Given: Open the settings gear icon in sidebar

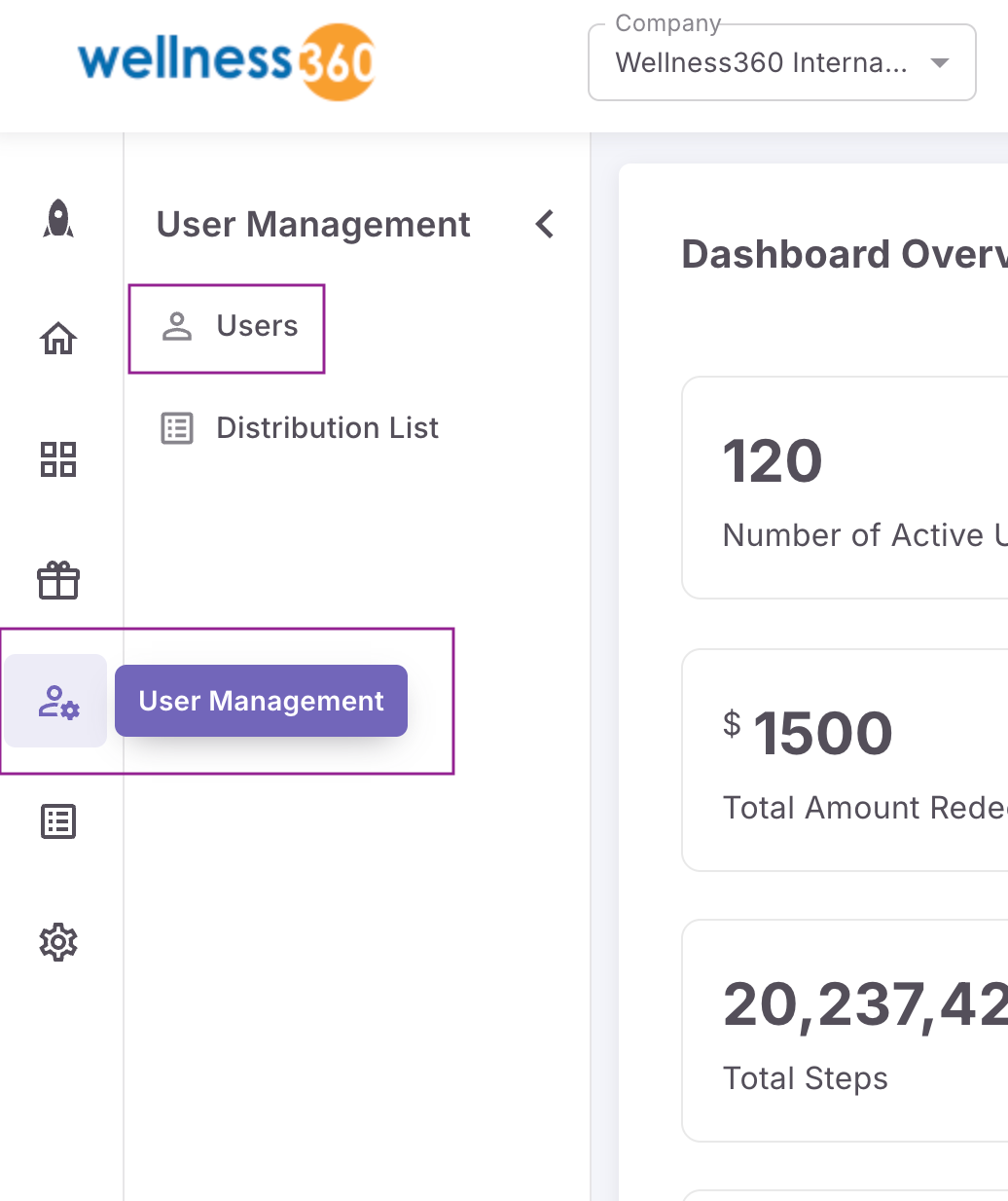Looking at the screenshot, I should 58,942.
